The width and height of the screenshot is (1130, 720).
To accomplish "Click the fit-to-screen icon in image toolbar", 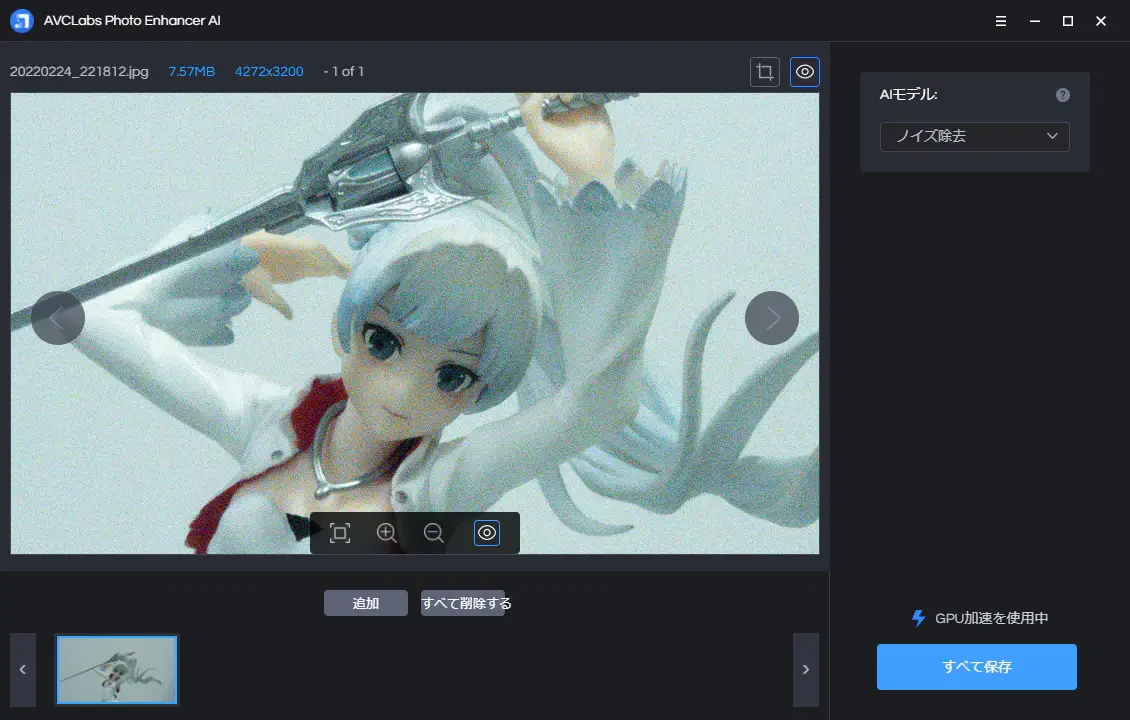I will (339, 533).
